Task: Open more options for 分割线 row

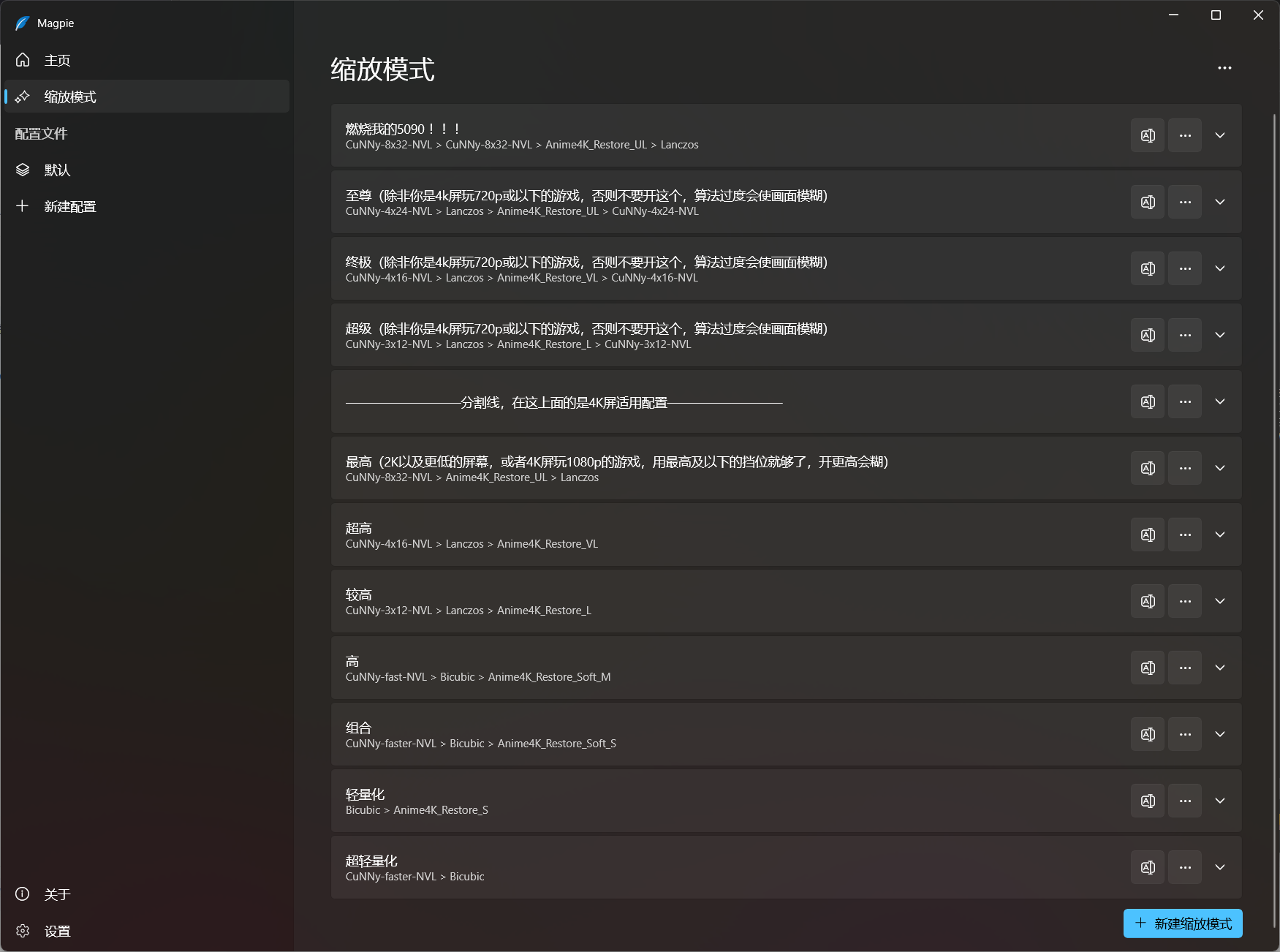Action: click(x=1185, y=401)
